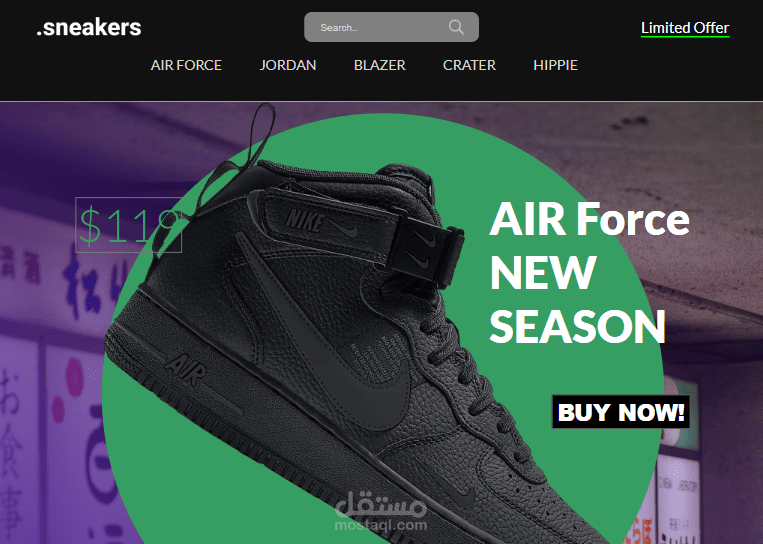Screen dimensions: 763x544
Task: Click the AIR Force NEW SEASON headline
Action: point(589,272)
